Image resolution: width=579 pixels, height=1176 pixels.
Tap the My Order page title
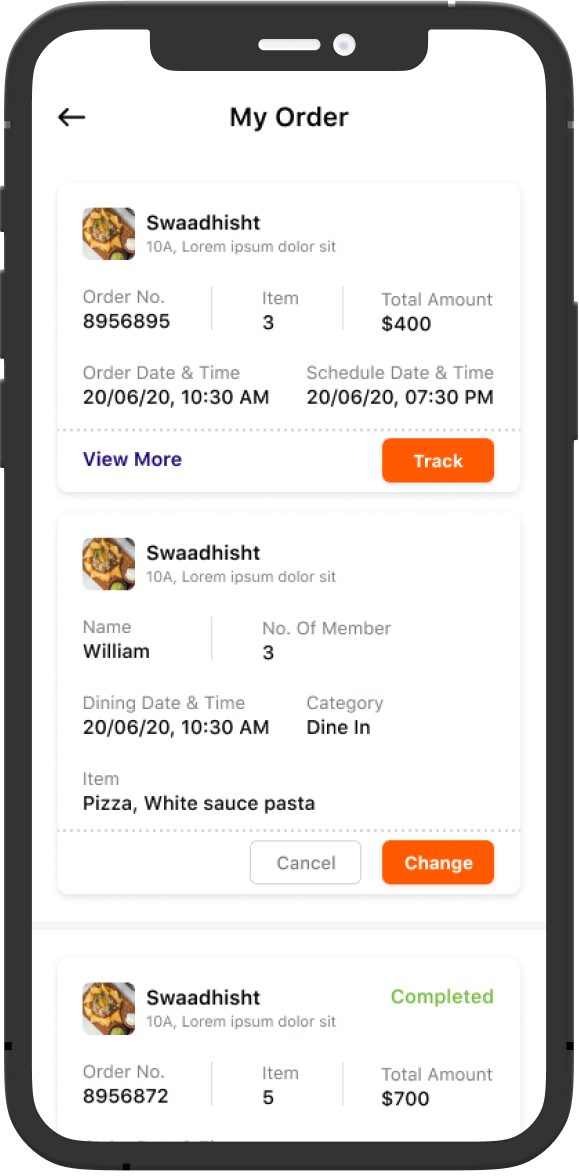[289, 118]
